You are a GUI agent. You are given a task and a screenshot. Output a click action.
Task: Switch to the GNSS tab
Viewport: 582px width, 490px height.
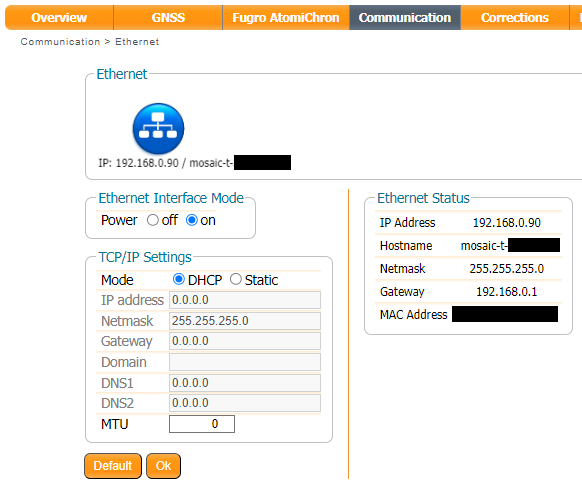(168, 17)
